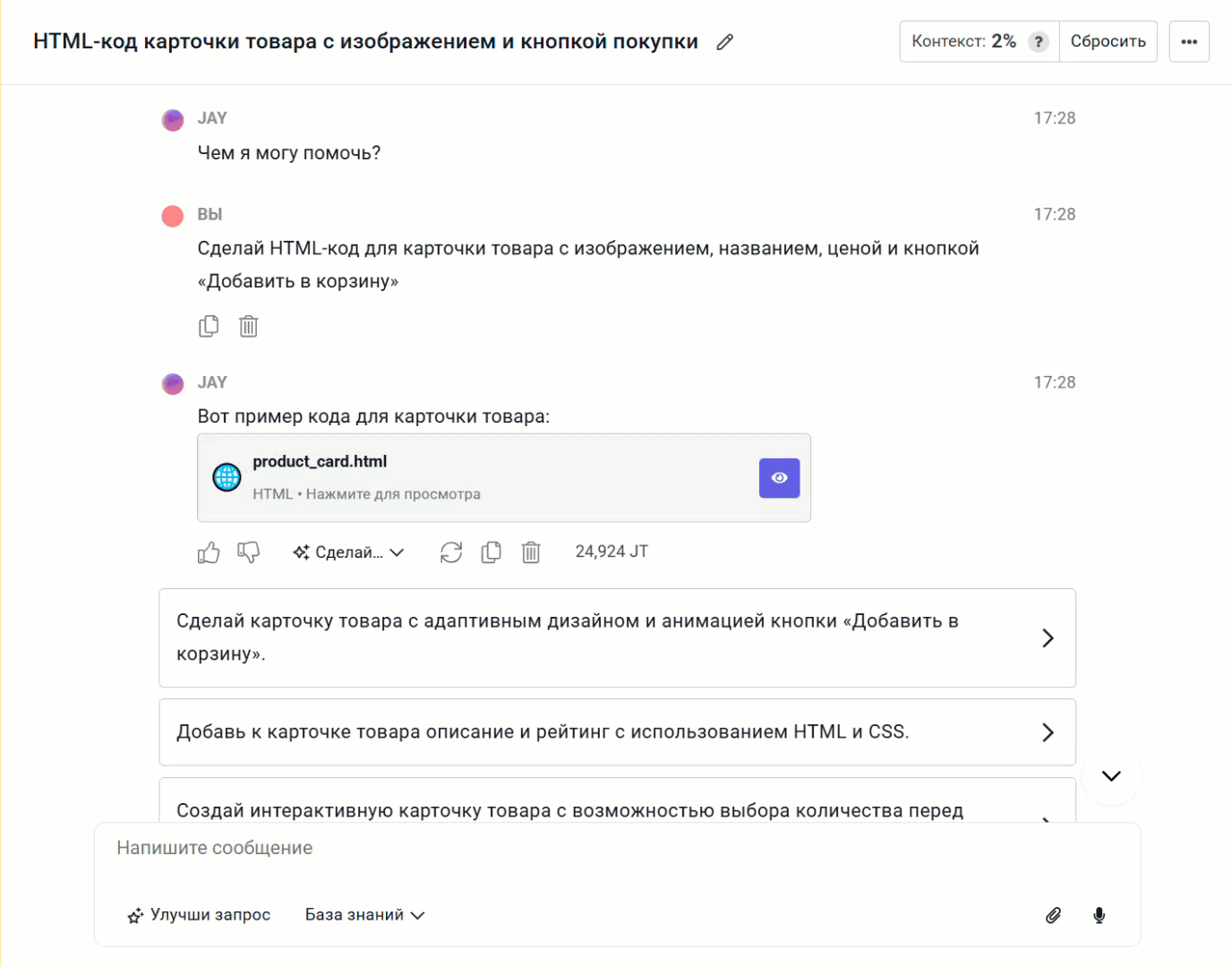Delete the user's message with trash icon
The height and width of the screenshot is (967, 1232).
(249, 326)
